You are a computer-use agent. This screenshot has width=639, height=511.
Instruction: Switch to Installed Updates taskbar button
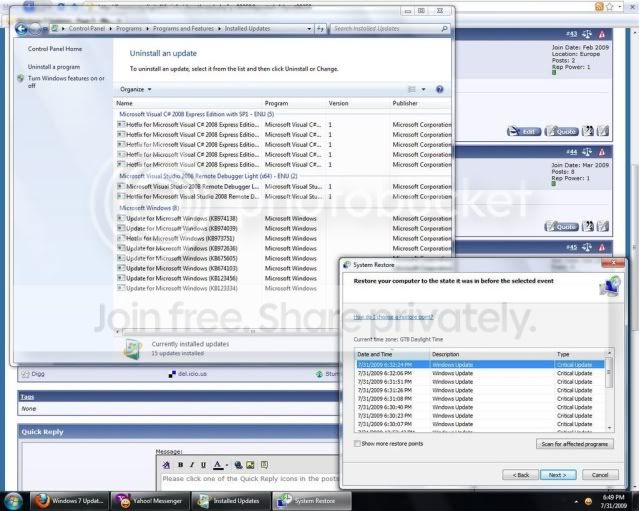[229, 501]
